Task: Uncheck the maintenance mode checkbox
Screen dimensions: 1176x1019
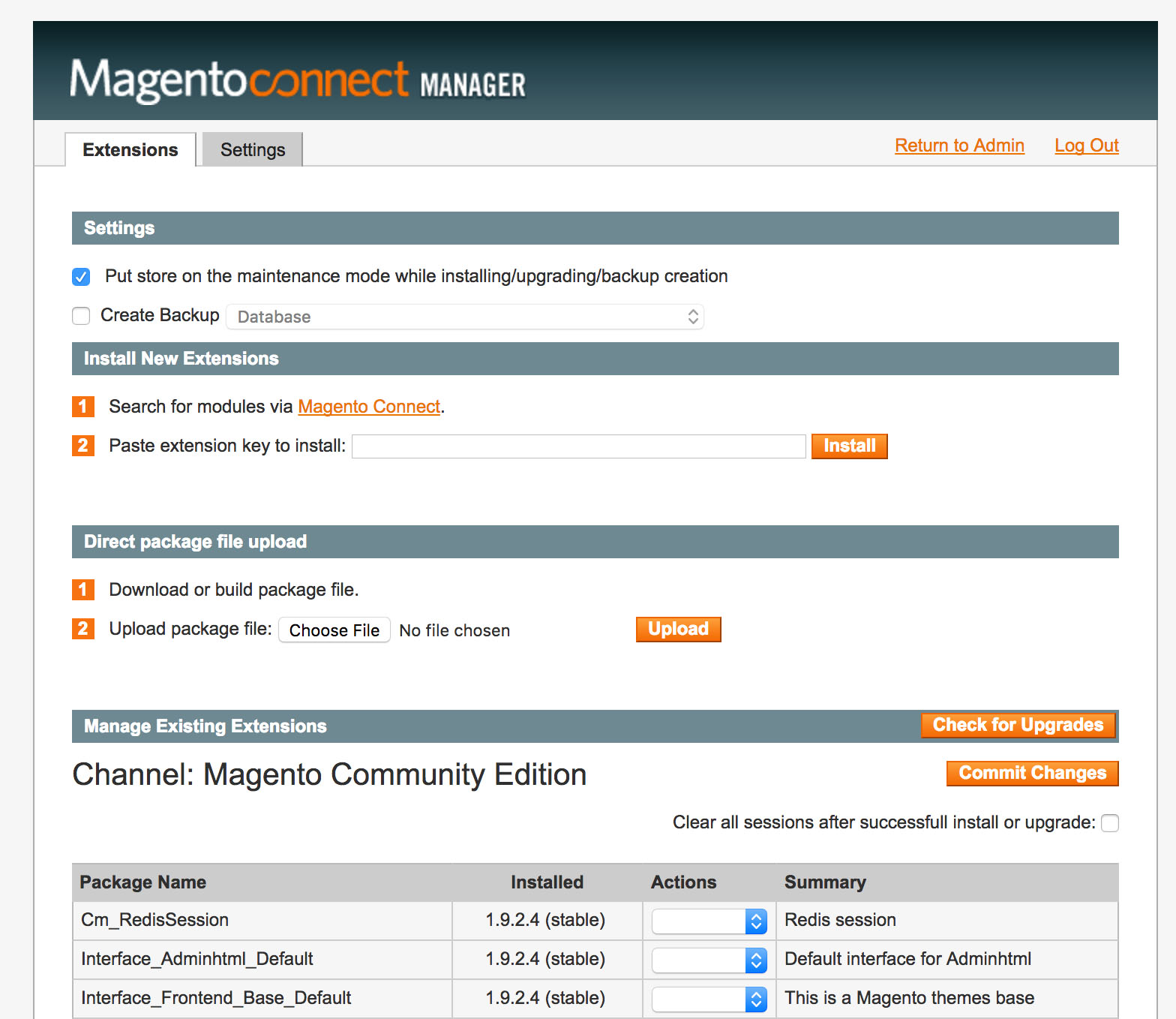Action: pos(81,277)
